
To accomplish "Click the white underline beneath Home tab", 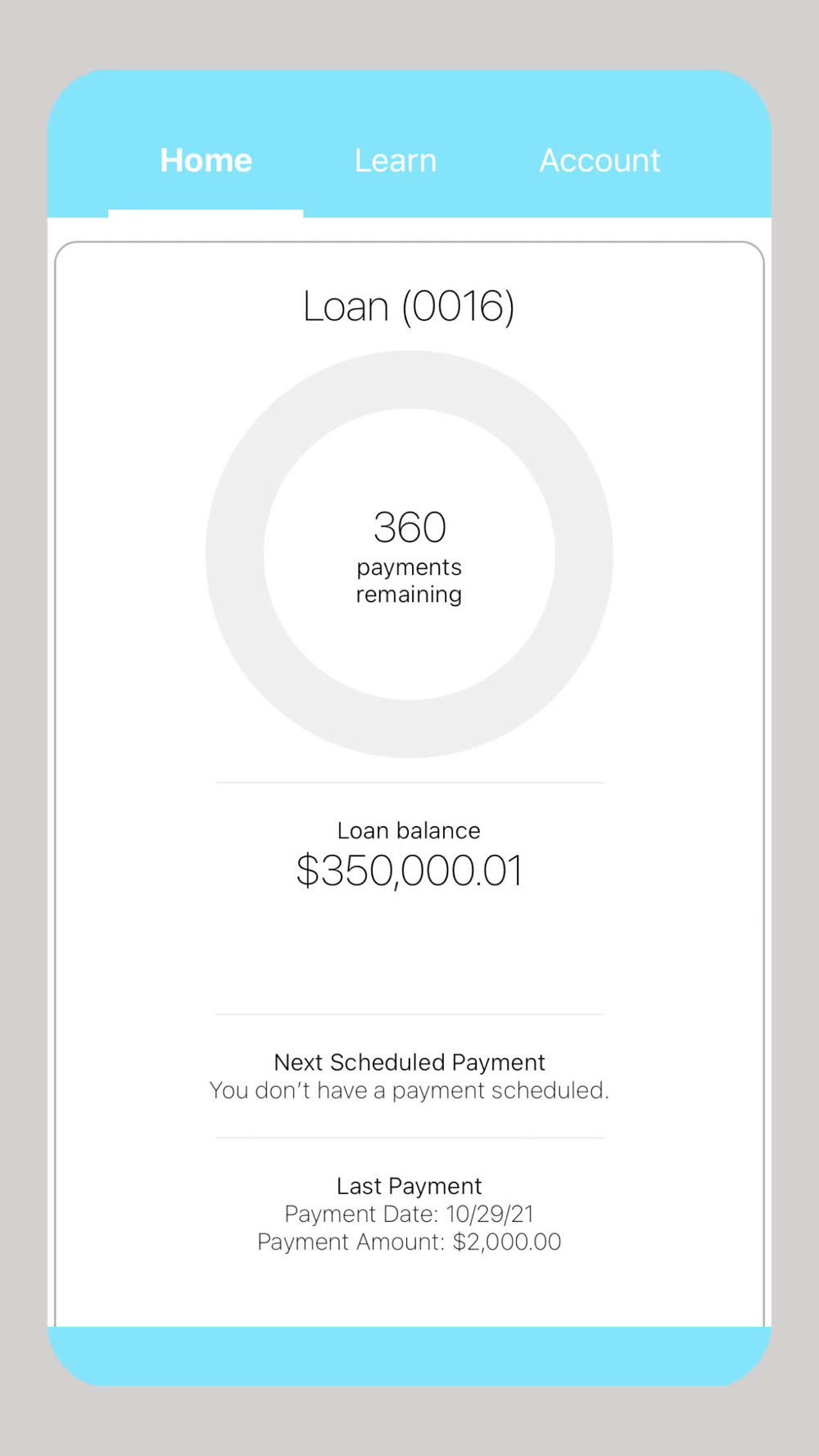I will click(x=206, y=213).
